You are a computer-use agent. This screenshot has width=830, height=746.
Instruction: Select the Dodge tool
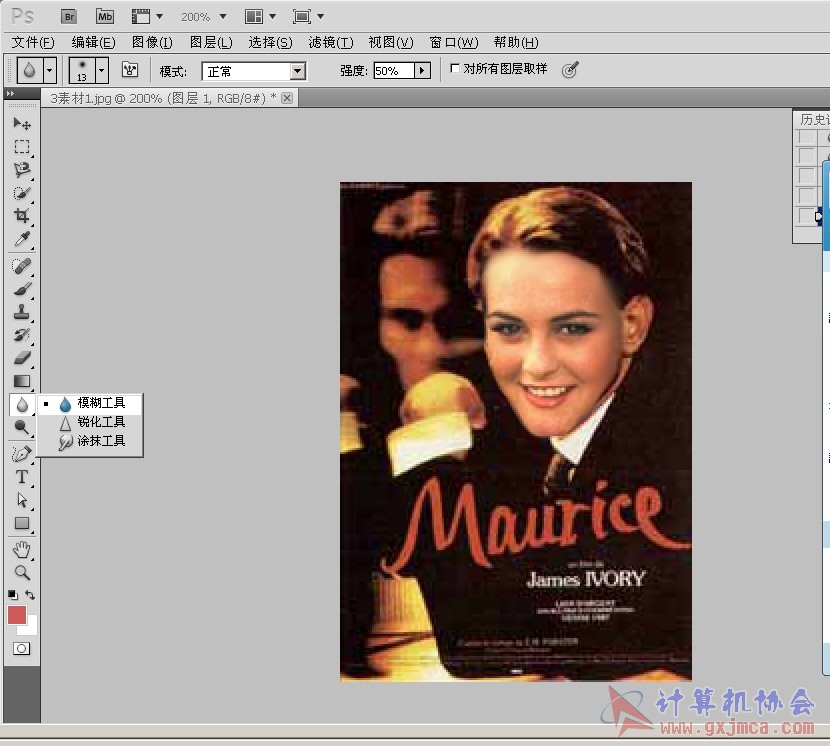click(22, 427)
